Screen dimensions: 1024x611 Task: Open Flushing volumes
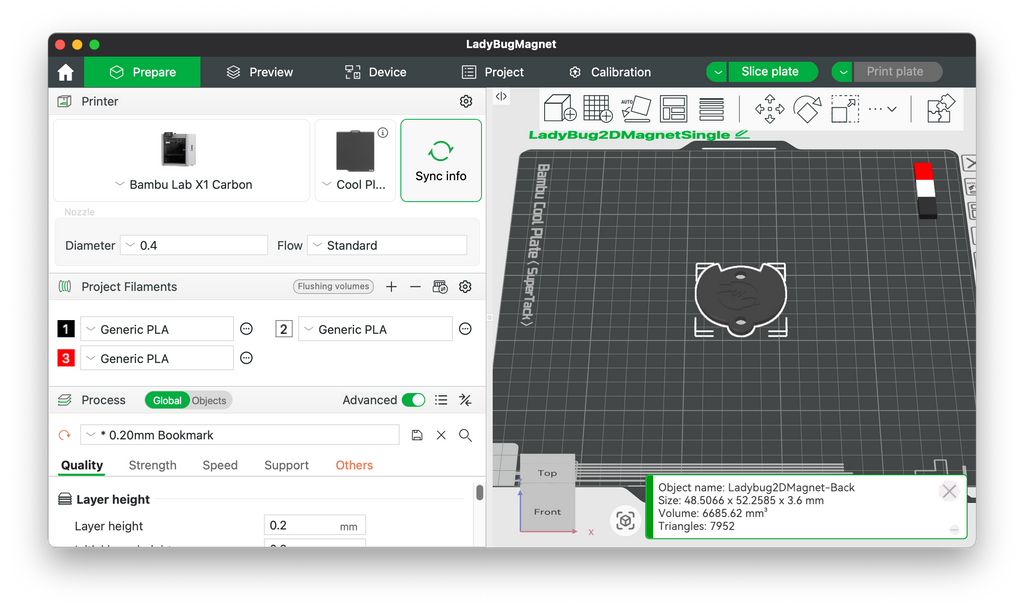[333, 287]
